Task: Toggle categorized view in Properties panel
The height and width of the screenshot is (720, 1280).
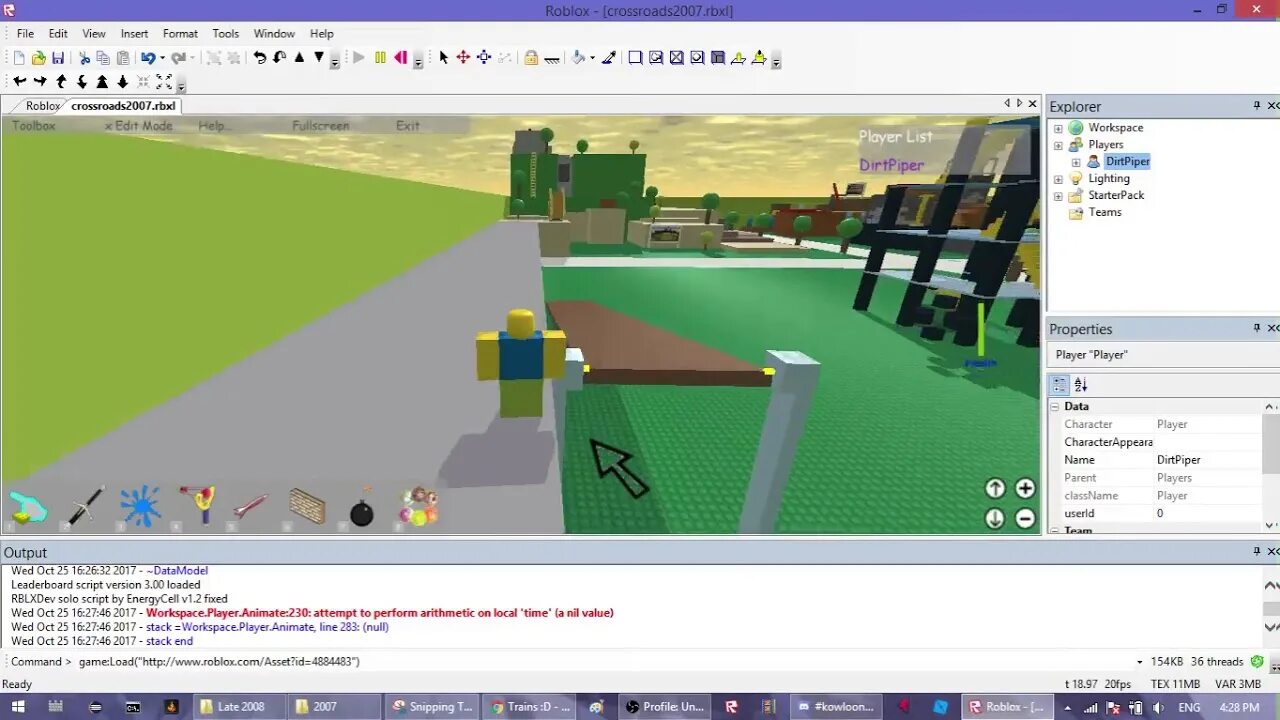Action: coord(1058,385)
